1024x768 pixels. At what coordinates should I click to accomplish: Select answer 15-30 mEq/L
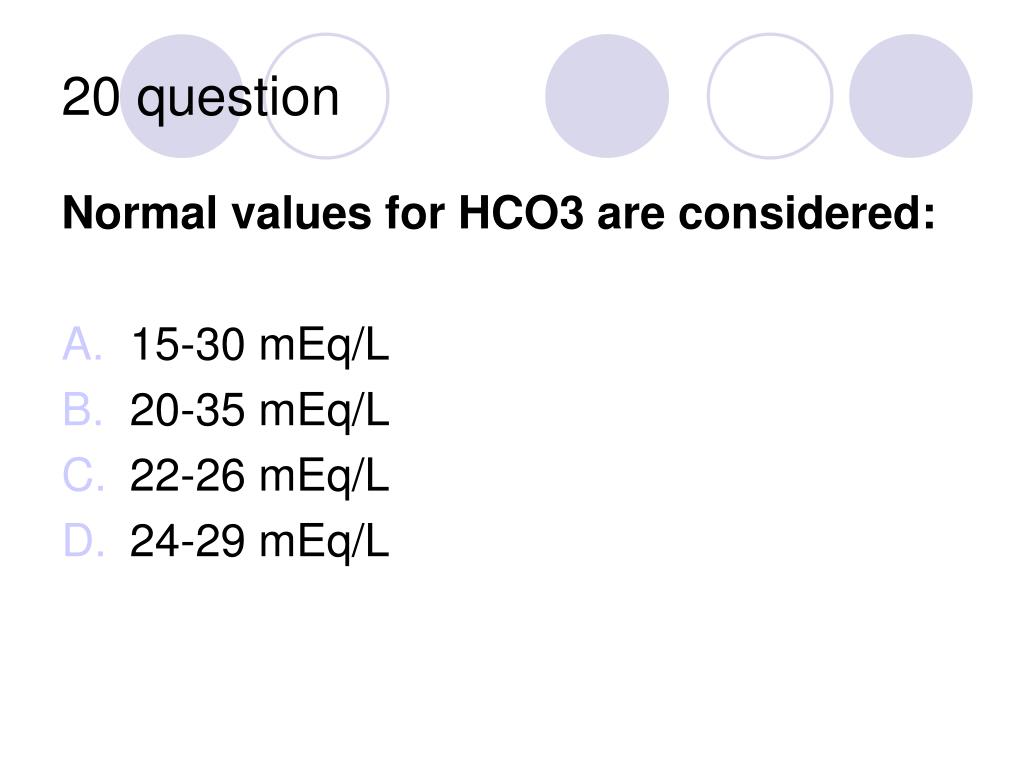[259, 345]
